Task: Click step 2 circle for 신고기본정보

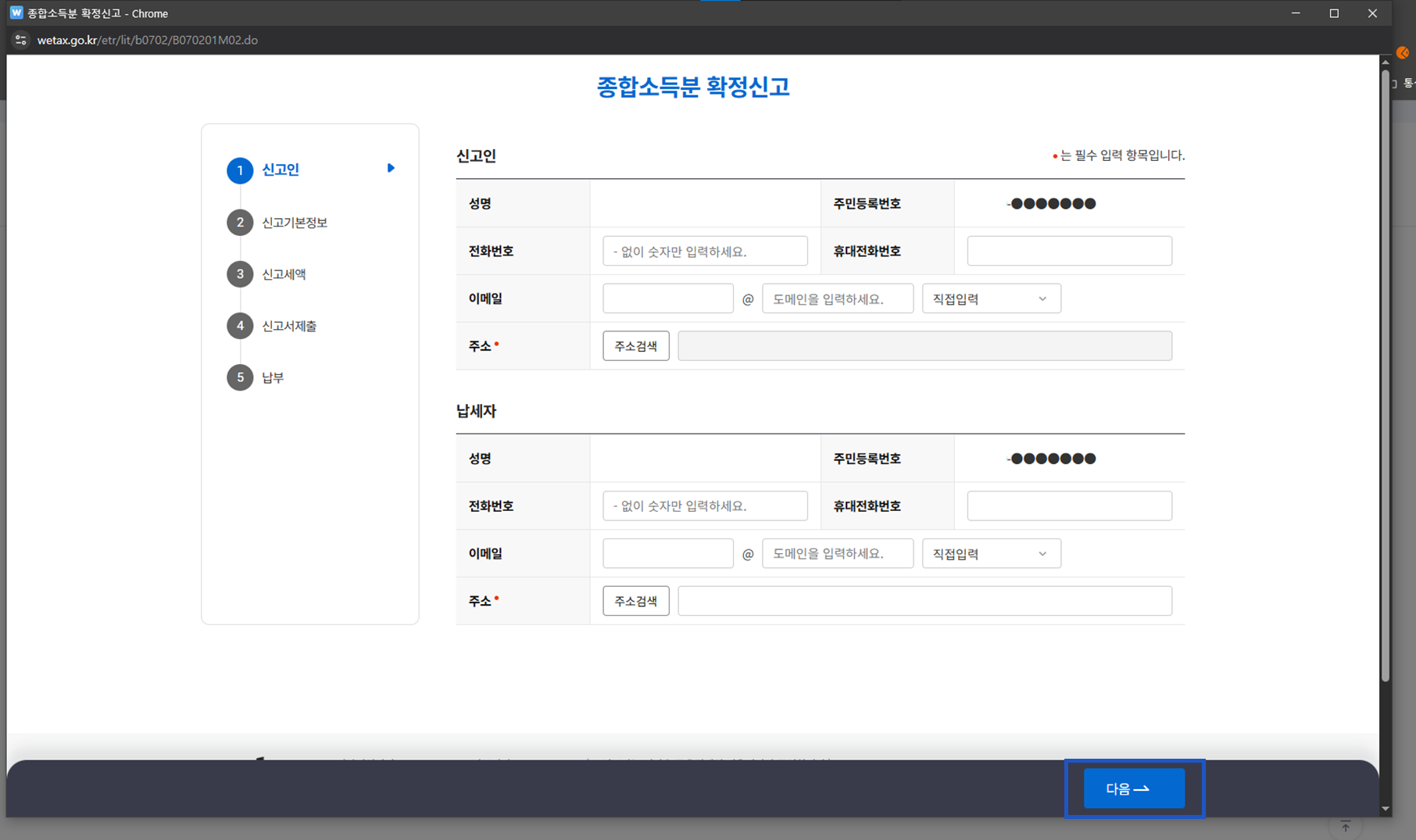Action: click(x=240, y=223)
